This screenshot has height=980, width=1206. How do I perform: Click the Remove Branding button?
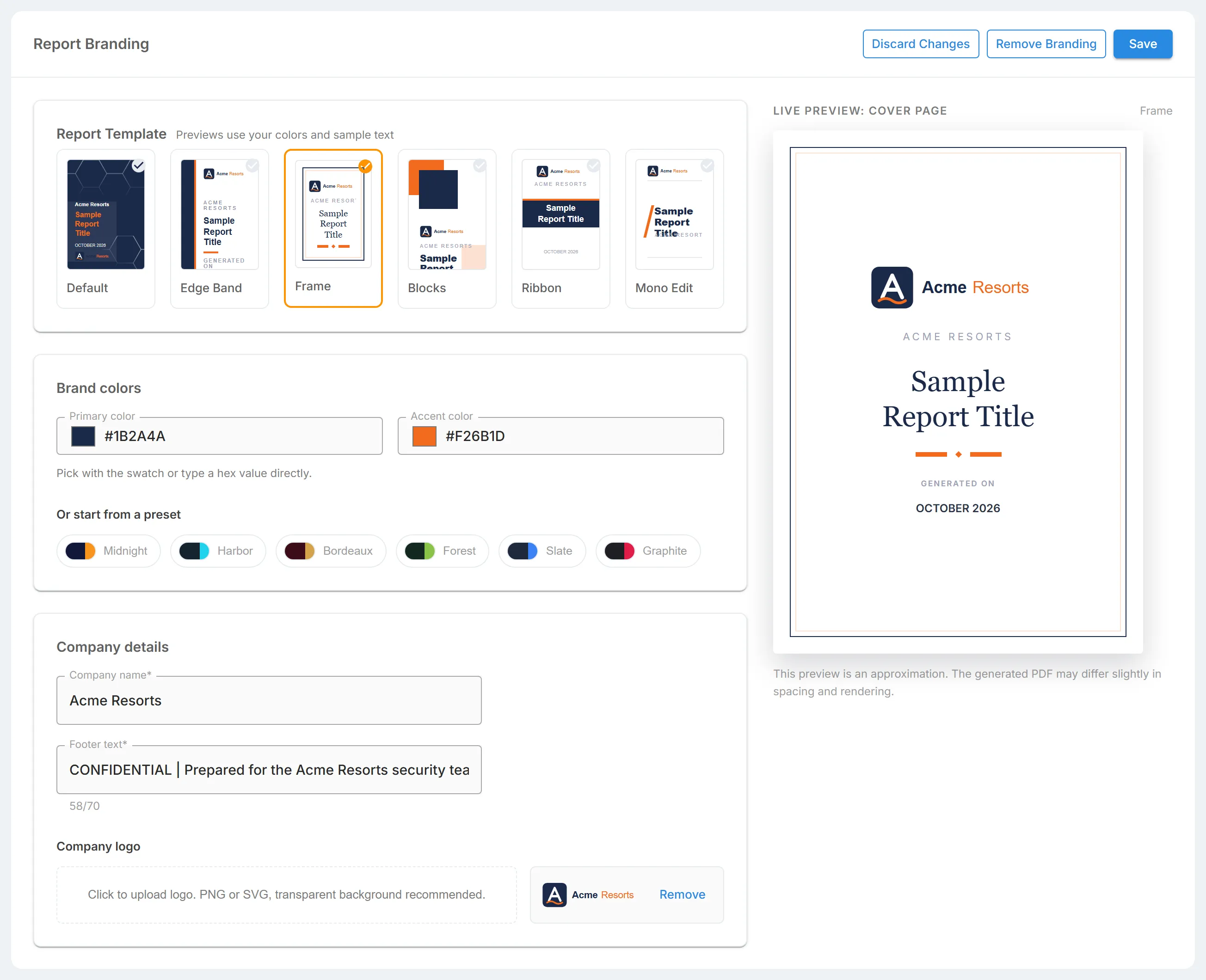[x=1046, y=44]
